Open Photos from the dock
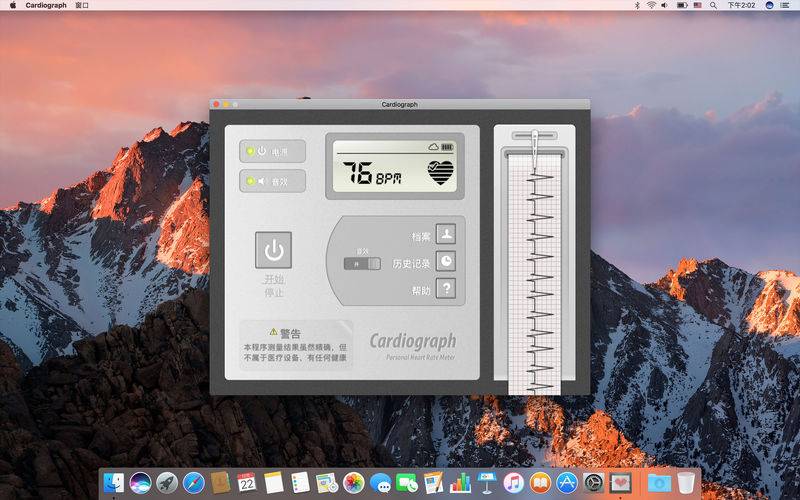The height and width of the screenshot is (500, 800). click(x=354, y=482)
